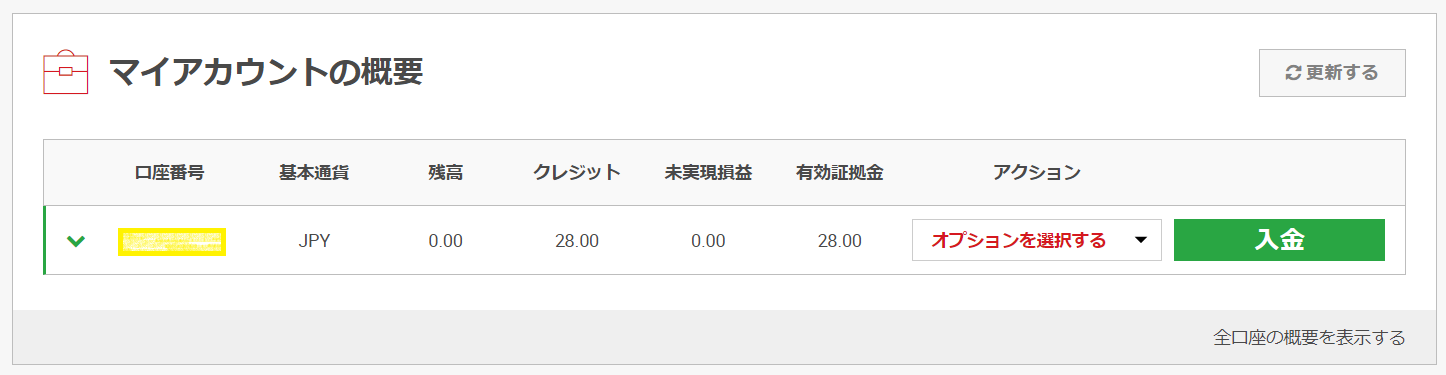Click the 基本通貨 column header
This screenshot has width=1446, height=375.
coord(314,172)
